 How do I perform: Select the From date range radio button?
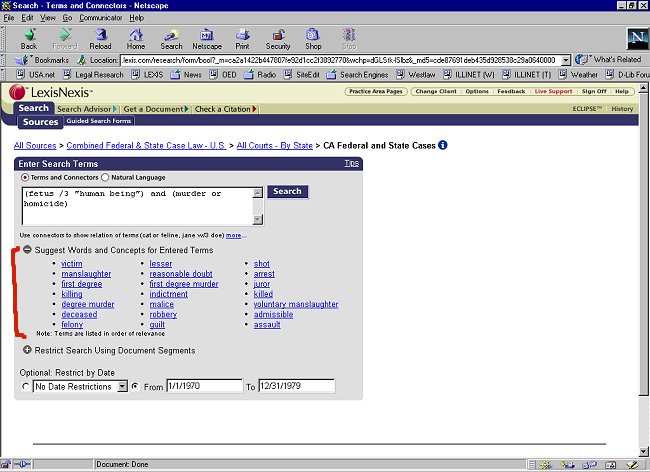tap(135, 386)
